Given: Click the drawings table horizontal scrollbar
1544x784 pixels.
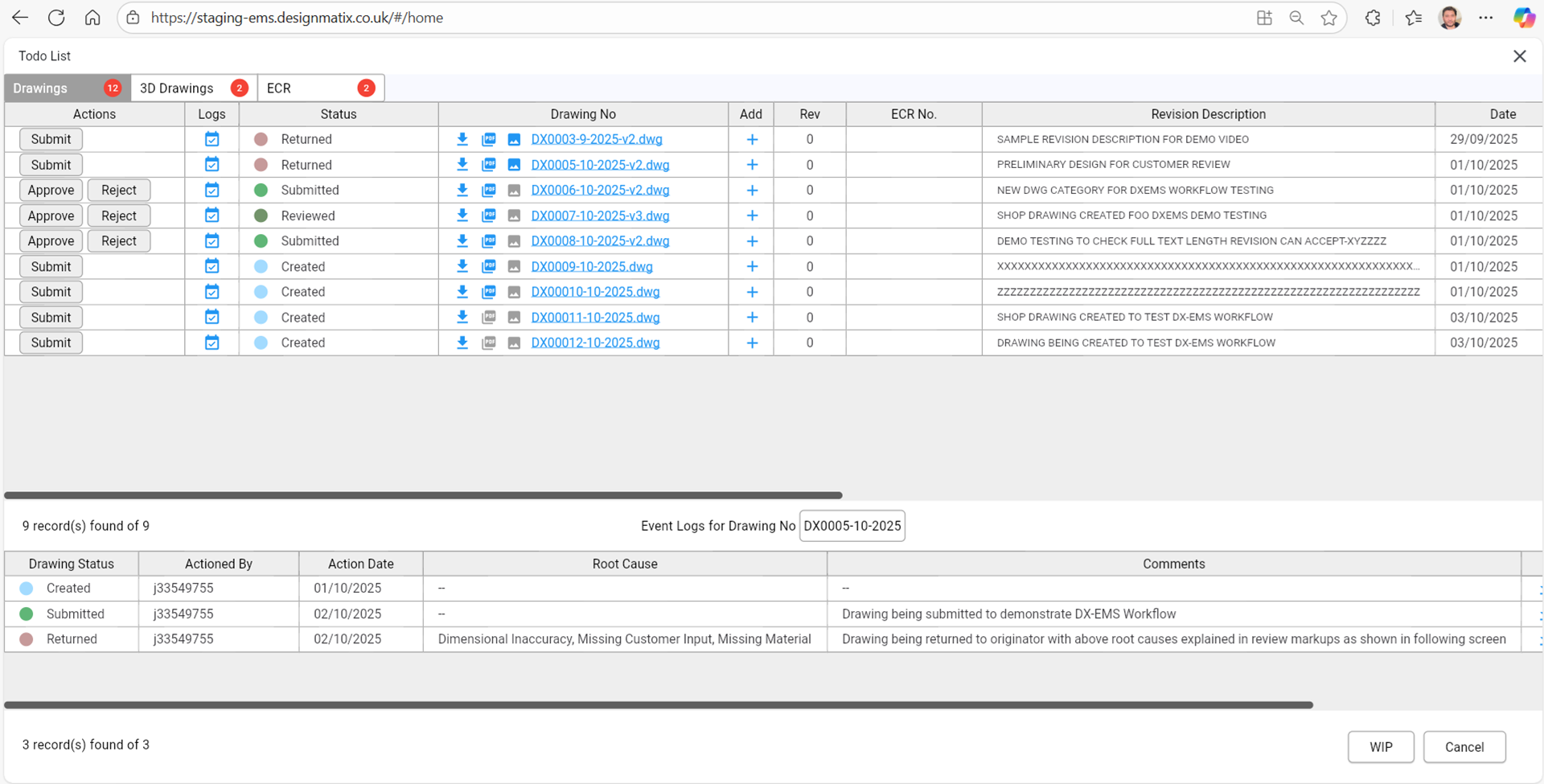Looking at the screenshot, I should [x=423, y=495].
